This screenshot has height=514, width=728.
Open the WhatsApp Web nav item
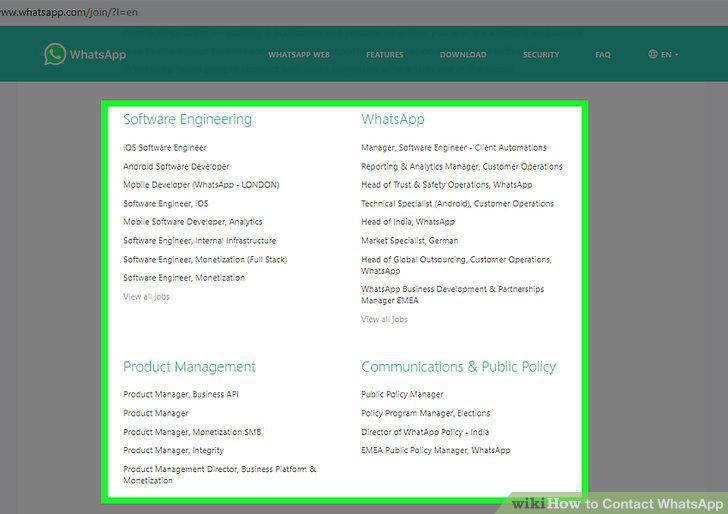299,55
